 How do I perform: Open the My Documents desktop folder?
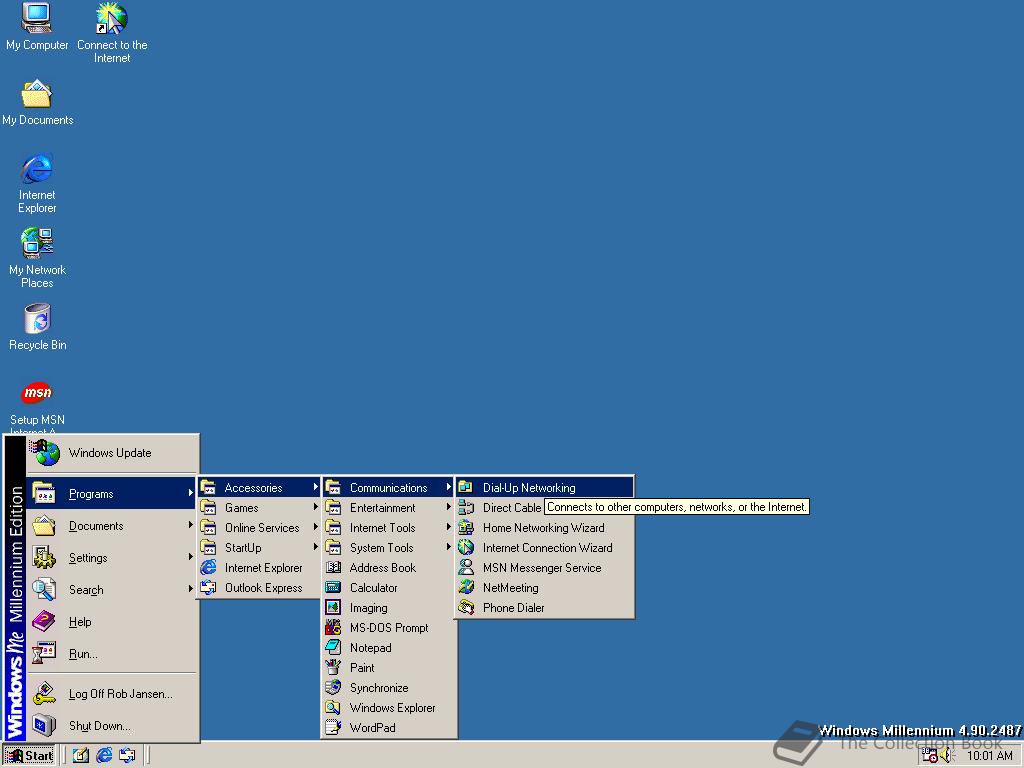37,103
